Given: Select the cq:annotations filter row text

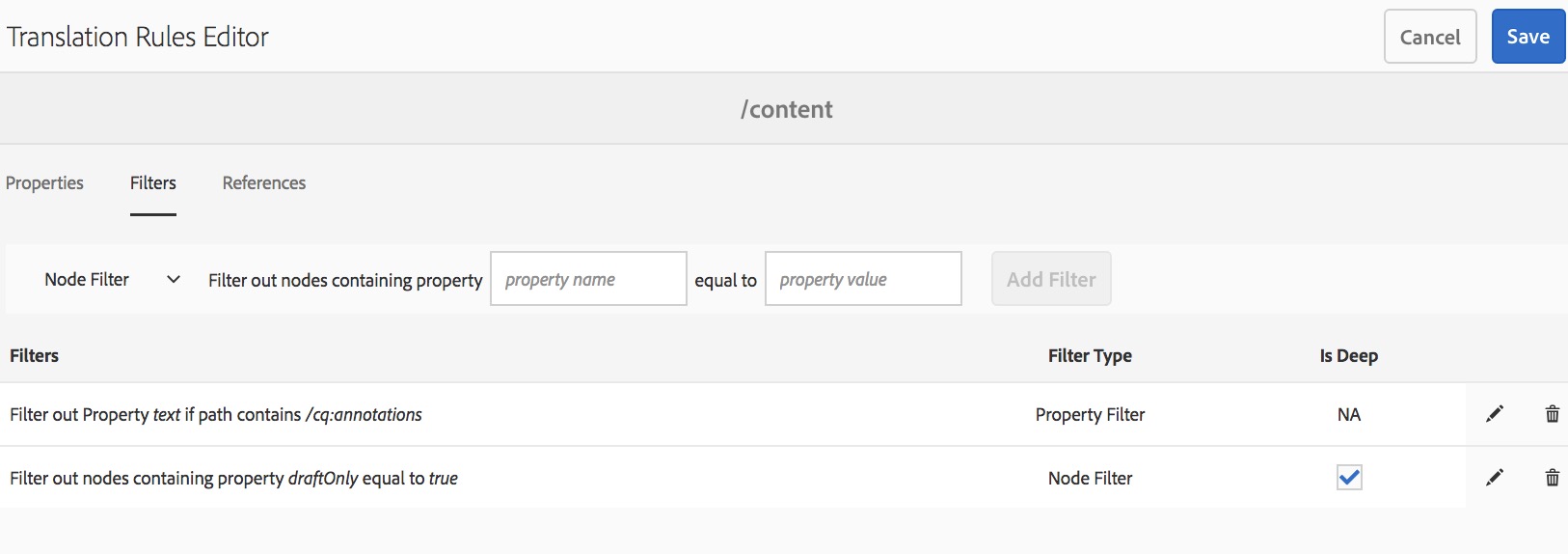Looking at the screenshot, I should click(x=216, y=414).
